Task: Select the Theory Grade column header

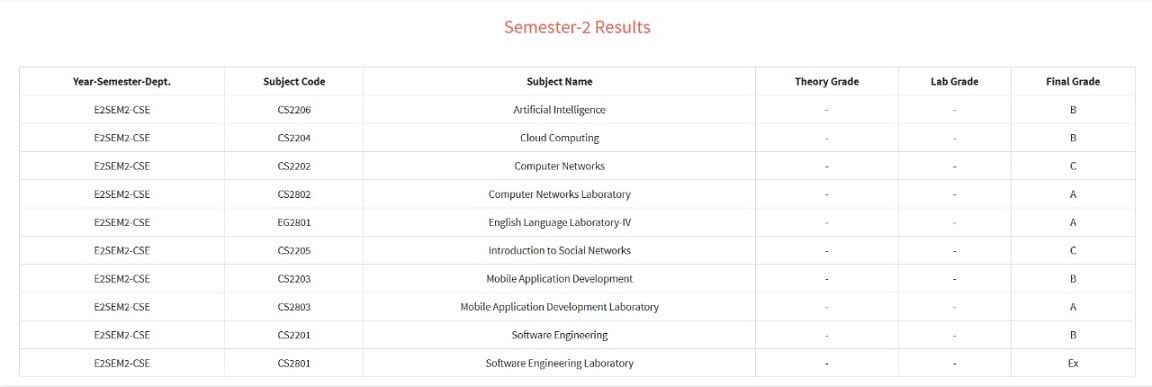Action: [x=827, y=82]
